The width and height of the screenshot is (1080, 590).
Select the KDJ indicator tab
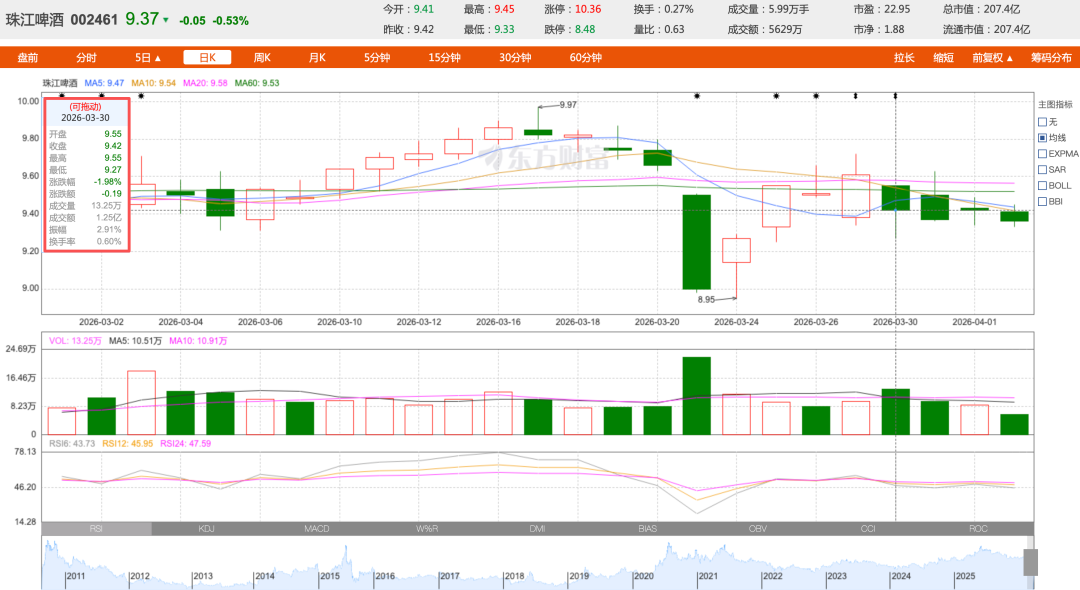pos(207,529)
